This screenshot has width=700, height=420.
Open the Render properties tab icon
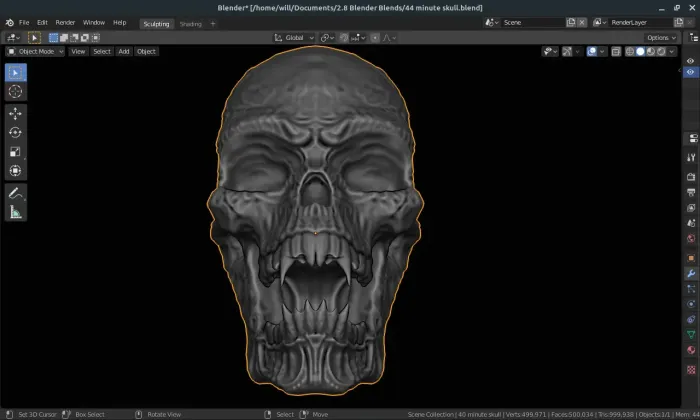tap(690, 176)
